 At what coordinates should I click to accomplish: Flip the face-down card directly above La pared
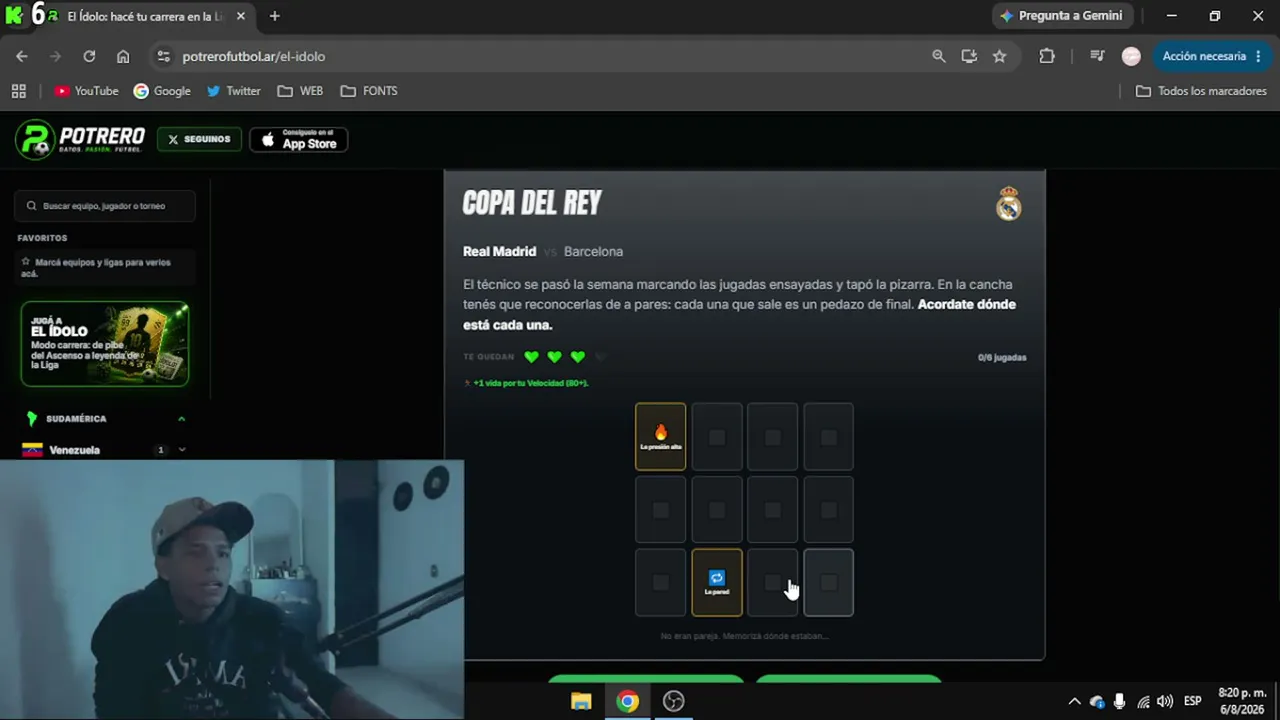click(x=717, y=509)
